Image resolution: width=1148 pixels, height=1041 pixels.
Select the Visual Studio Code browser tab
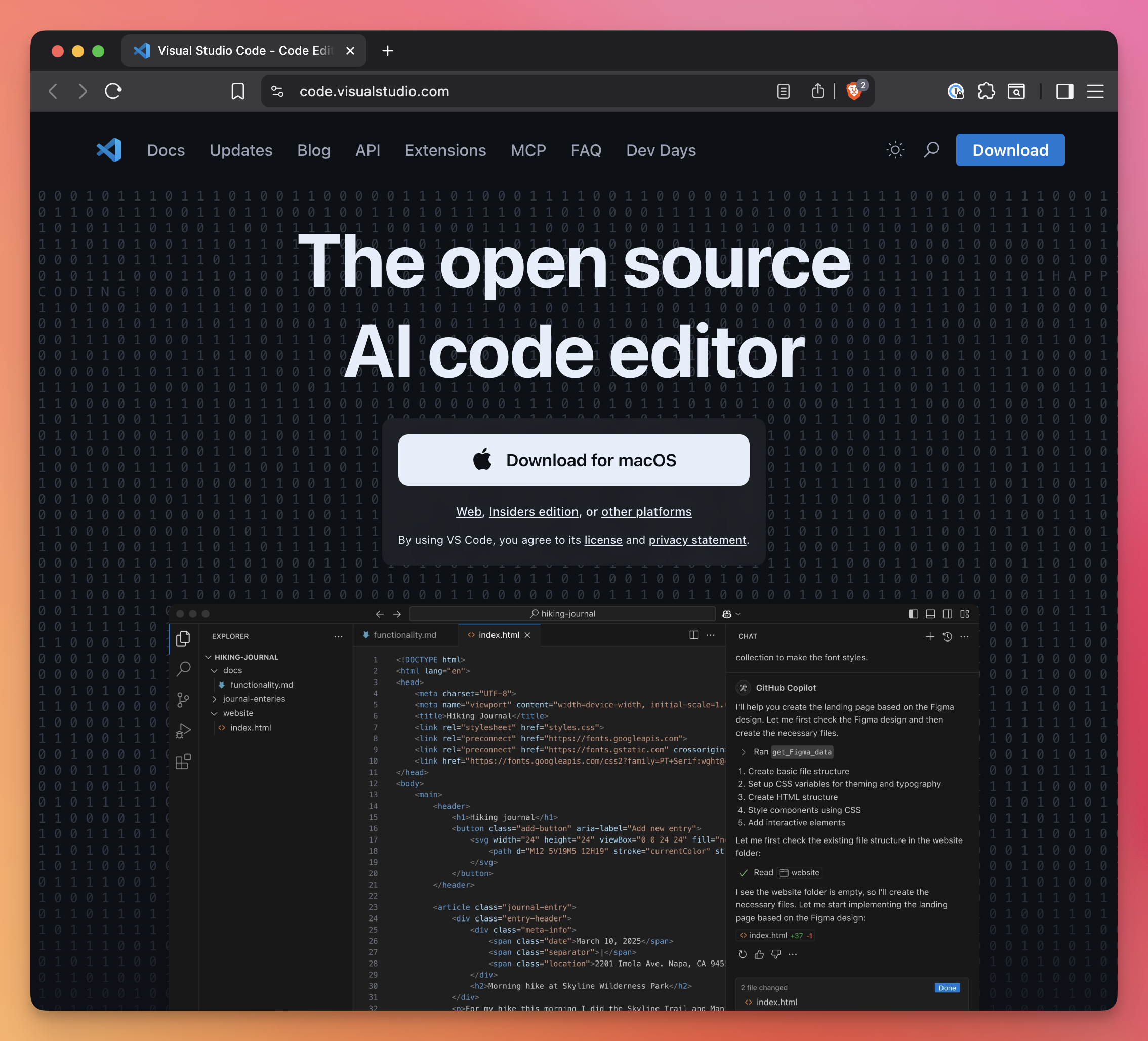click(x=244, y=51)
